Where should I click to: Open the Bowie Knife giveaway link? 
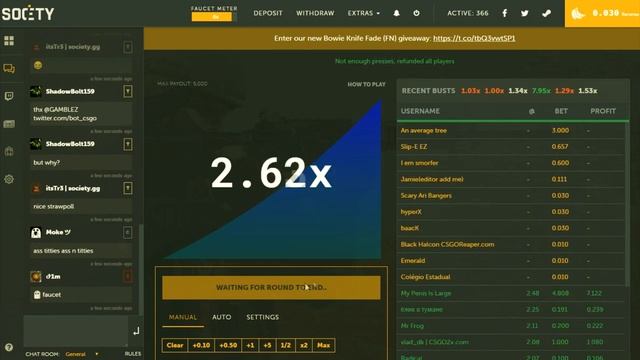(x=474, y=38)
